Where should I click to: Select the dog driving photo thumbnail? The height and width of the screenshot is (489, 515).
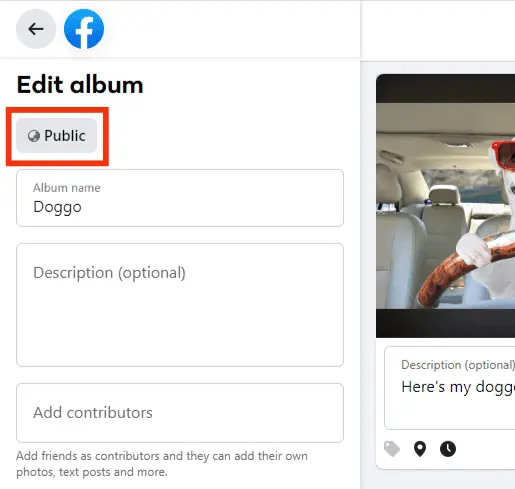tap(446, 206)
